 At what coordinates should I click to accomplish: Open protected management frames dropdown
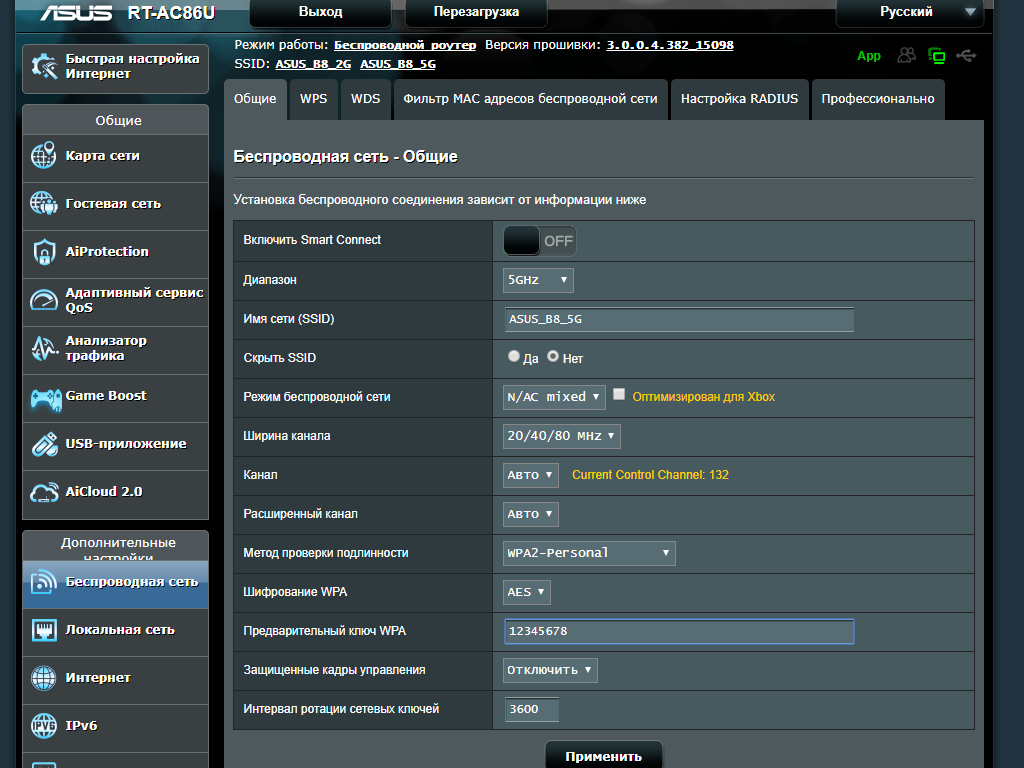[550, 670]
